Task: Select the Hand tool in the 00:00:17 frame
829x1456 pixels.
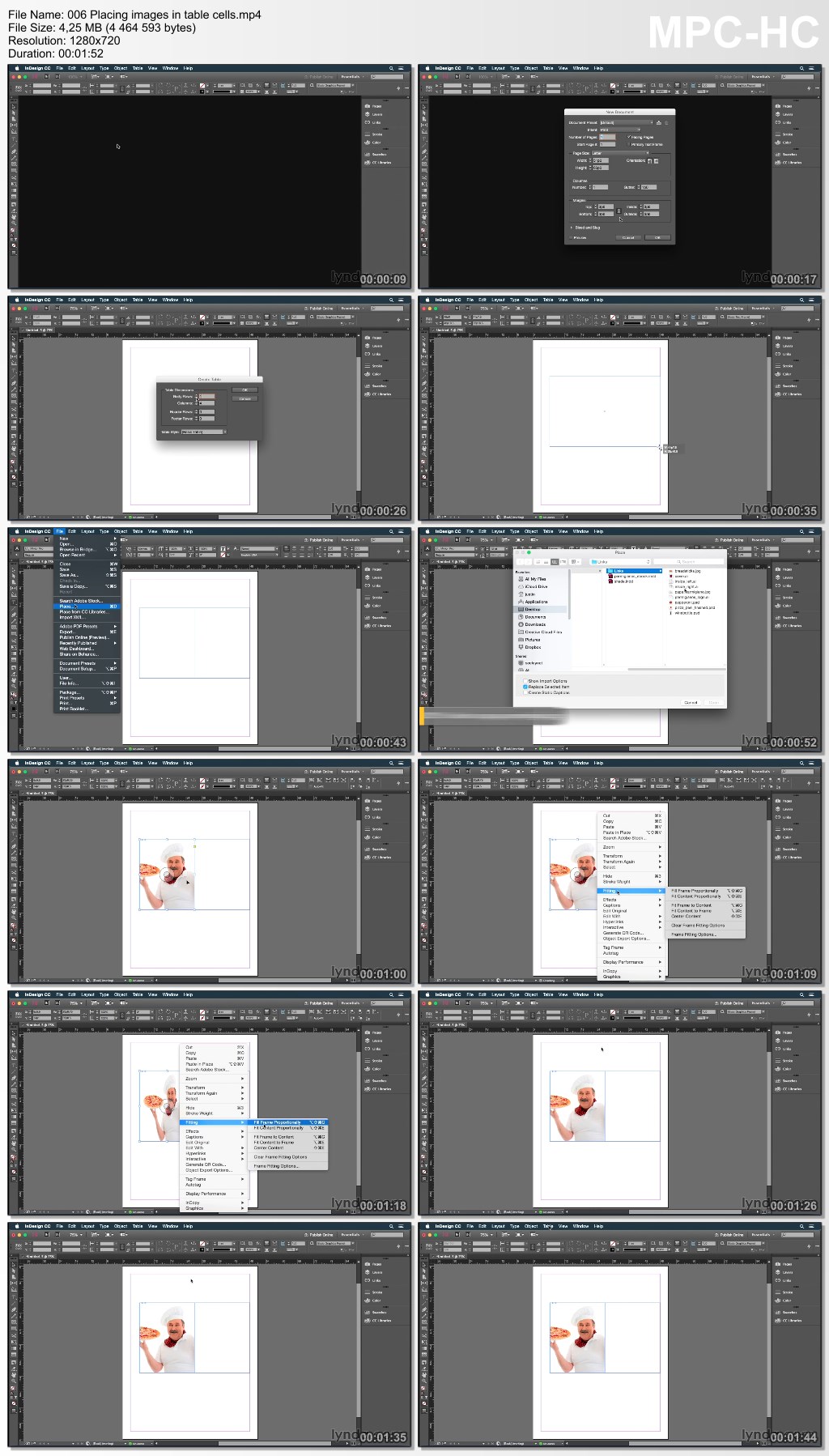Action: [x=424, y=217]
